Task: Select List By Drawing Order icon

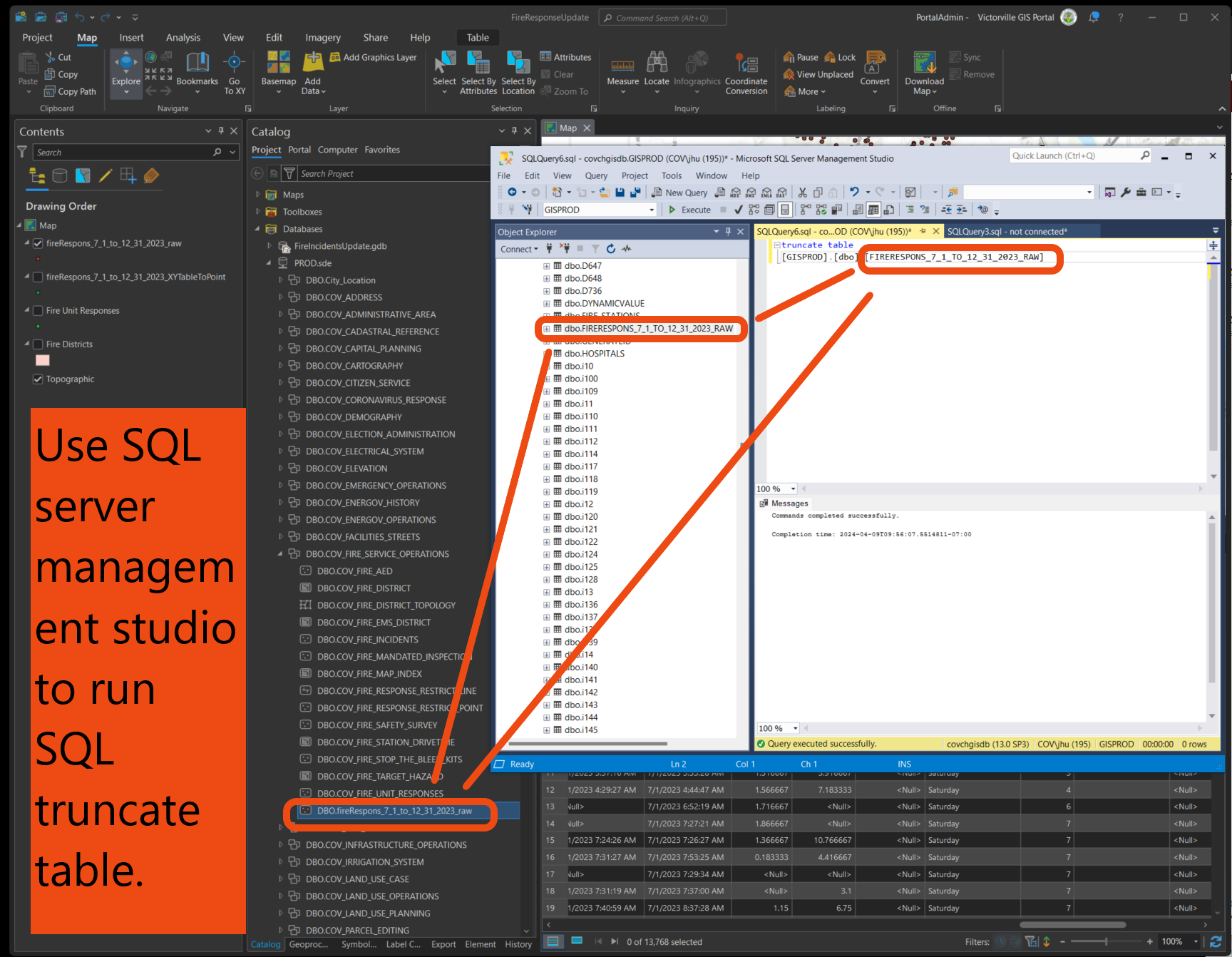Action: (37, 176)
